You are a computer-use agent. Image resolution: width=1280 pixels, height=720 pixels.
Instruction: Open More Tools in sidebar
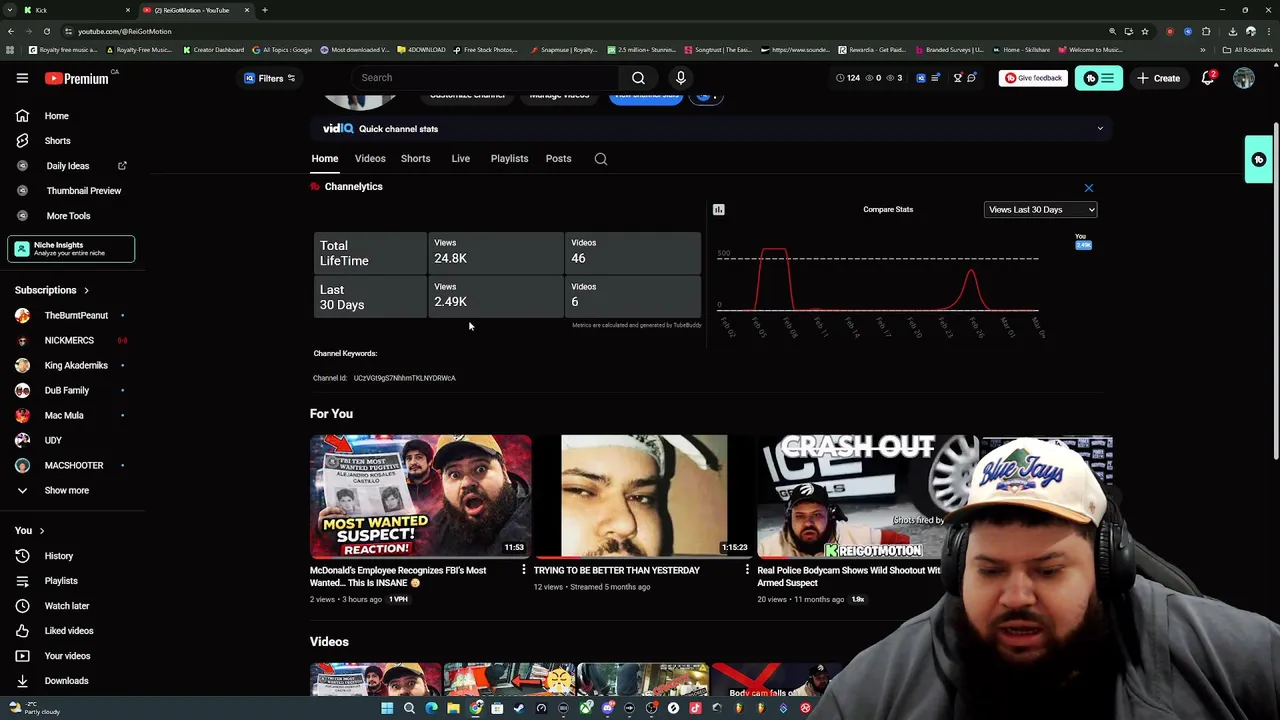[x=70, y=216]
